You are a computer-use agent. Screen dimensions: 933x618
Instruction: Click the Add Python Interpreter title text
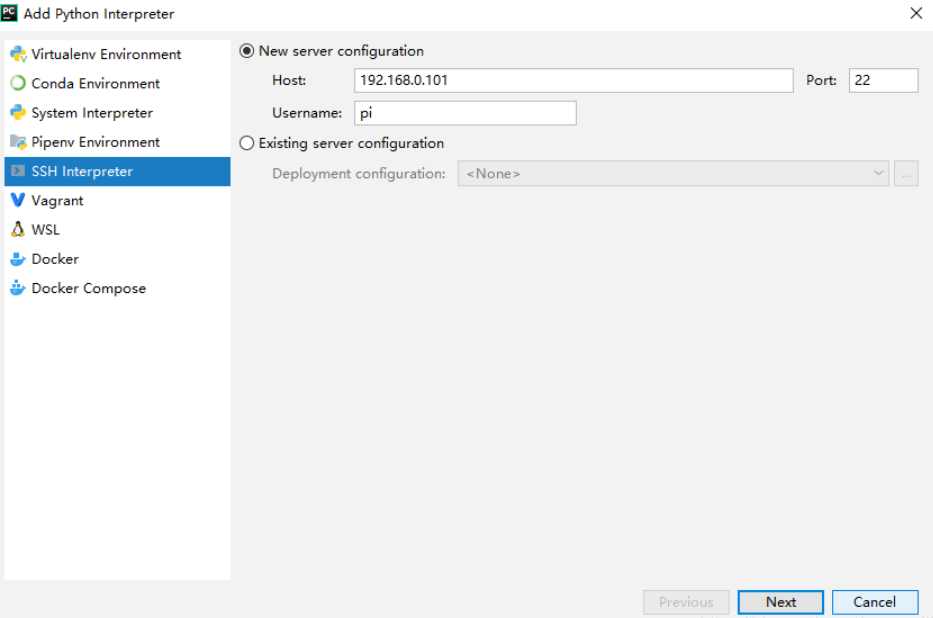pos(99,14)
